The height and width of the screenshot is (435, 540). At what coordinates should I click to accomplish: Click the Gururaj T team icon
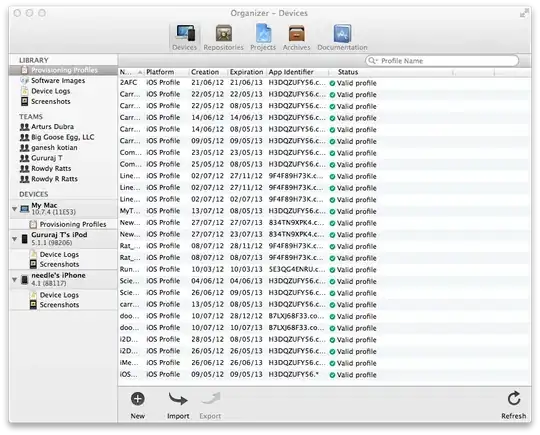[x=24, y=158]
